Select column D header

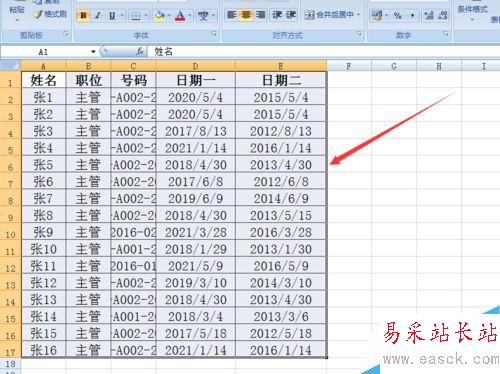(195, 66)
